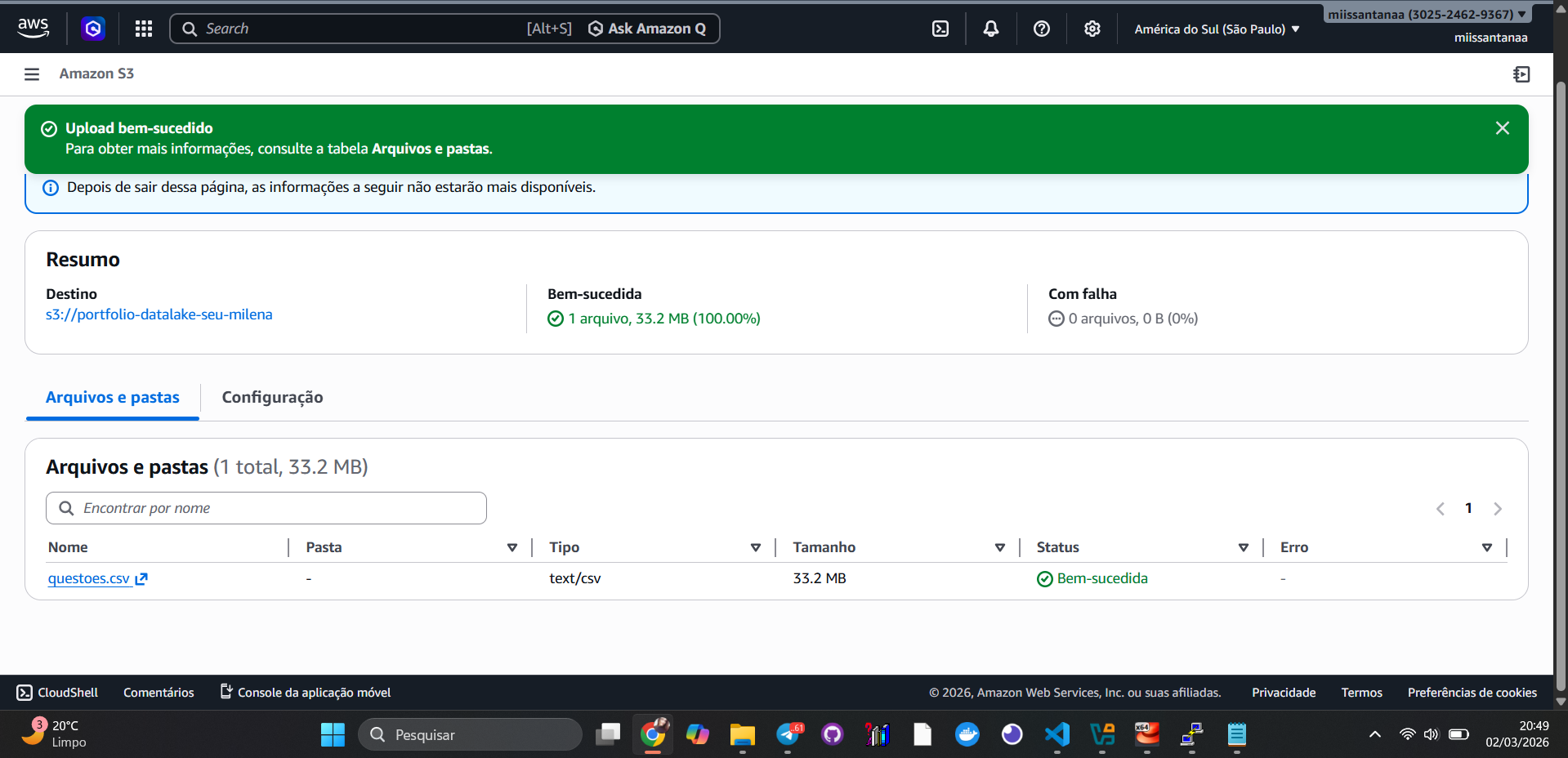Open the Tamanho column filter dropdown
This screenshot has width=1568, height=758.
click(x=999, y=547)
